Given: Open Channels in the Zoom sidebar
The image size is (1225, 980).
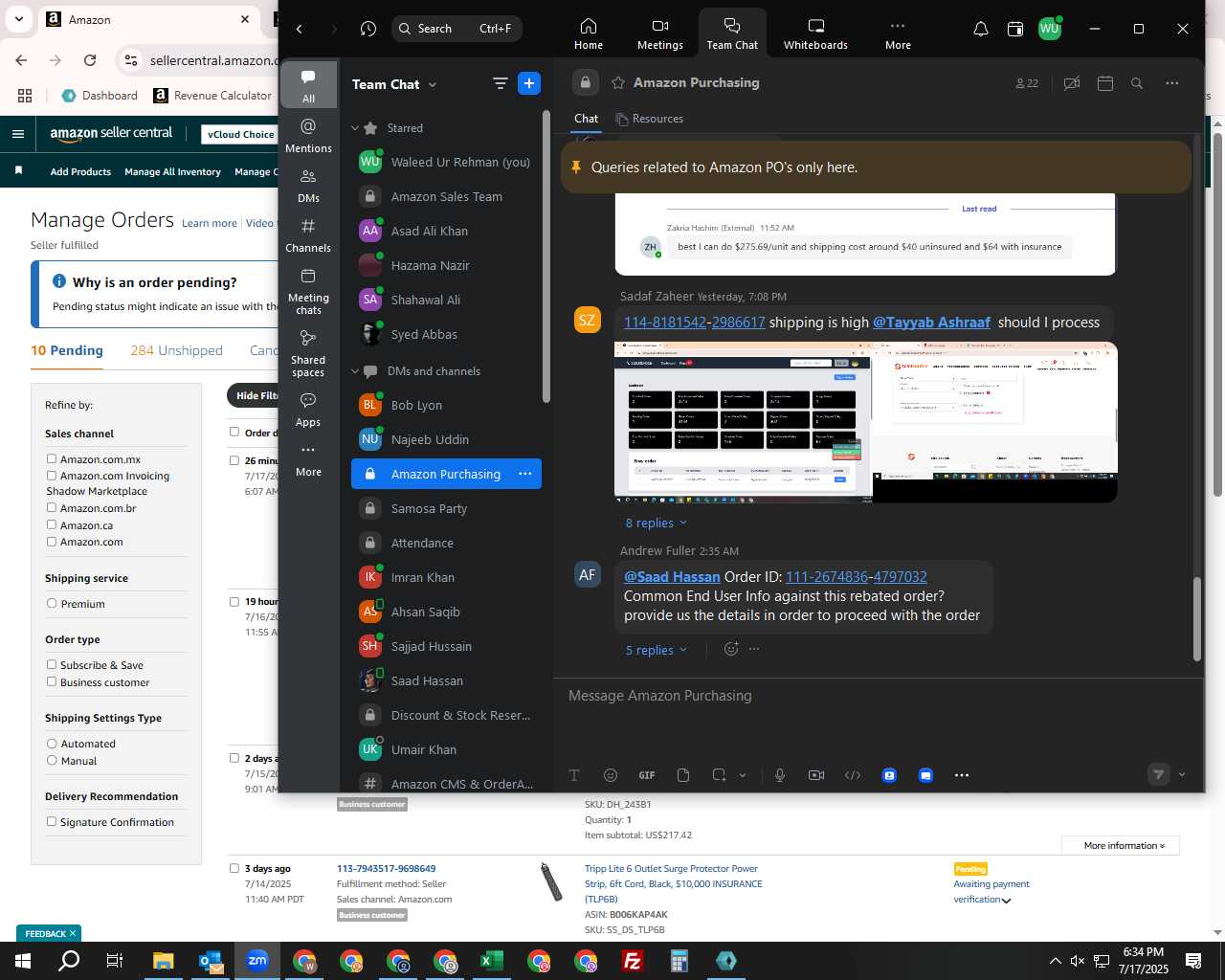Looking at the screenshot, I should point(308,235).
